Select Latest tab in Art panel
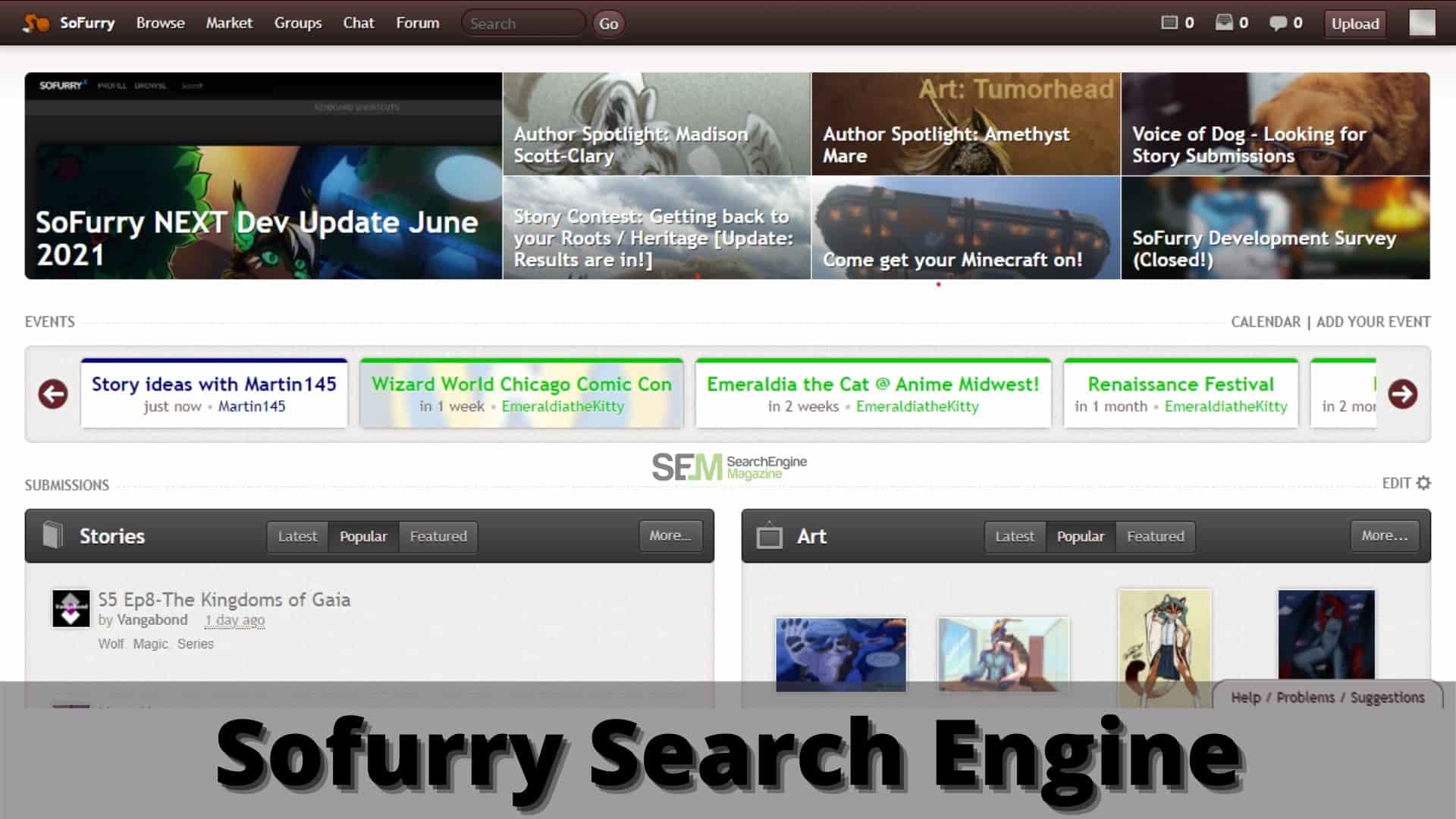Viewport: 1456px width, 819px height. 1015,536
